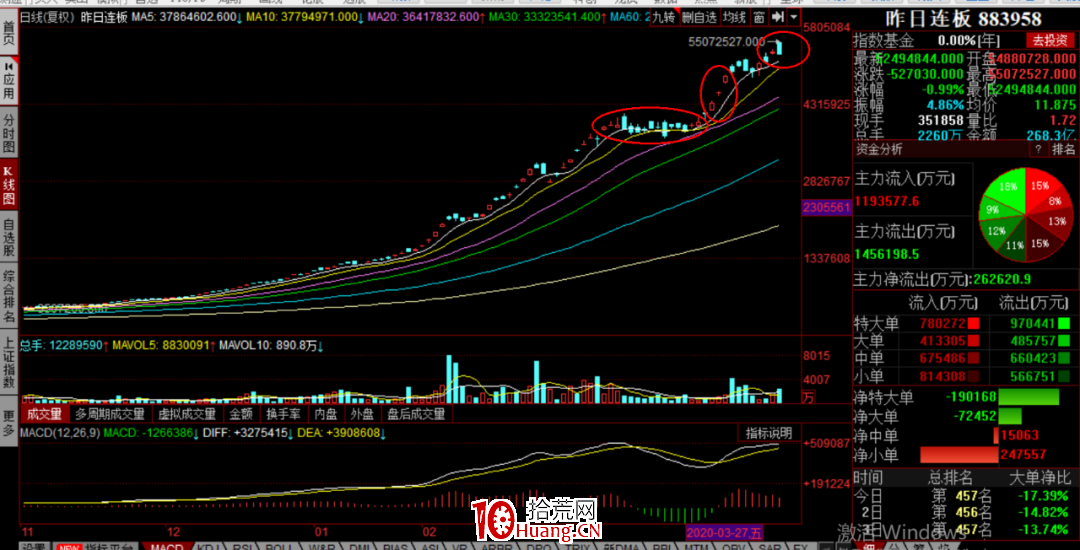
Task: Click the 总手 12289590 volume label
Action: pos(62,345)
